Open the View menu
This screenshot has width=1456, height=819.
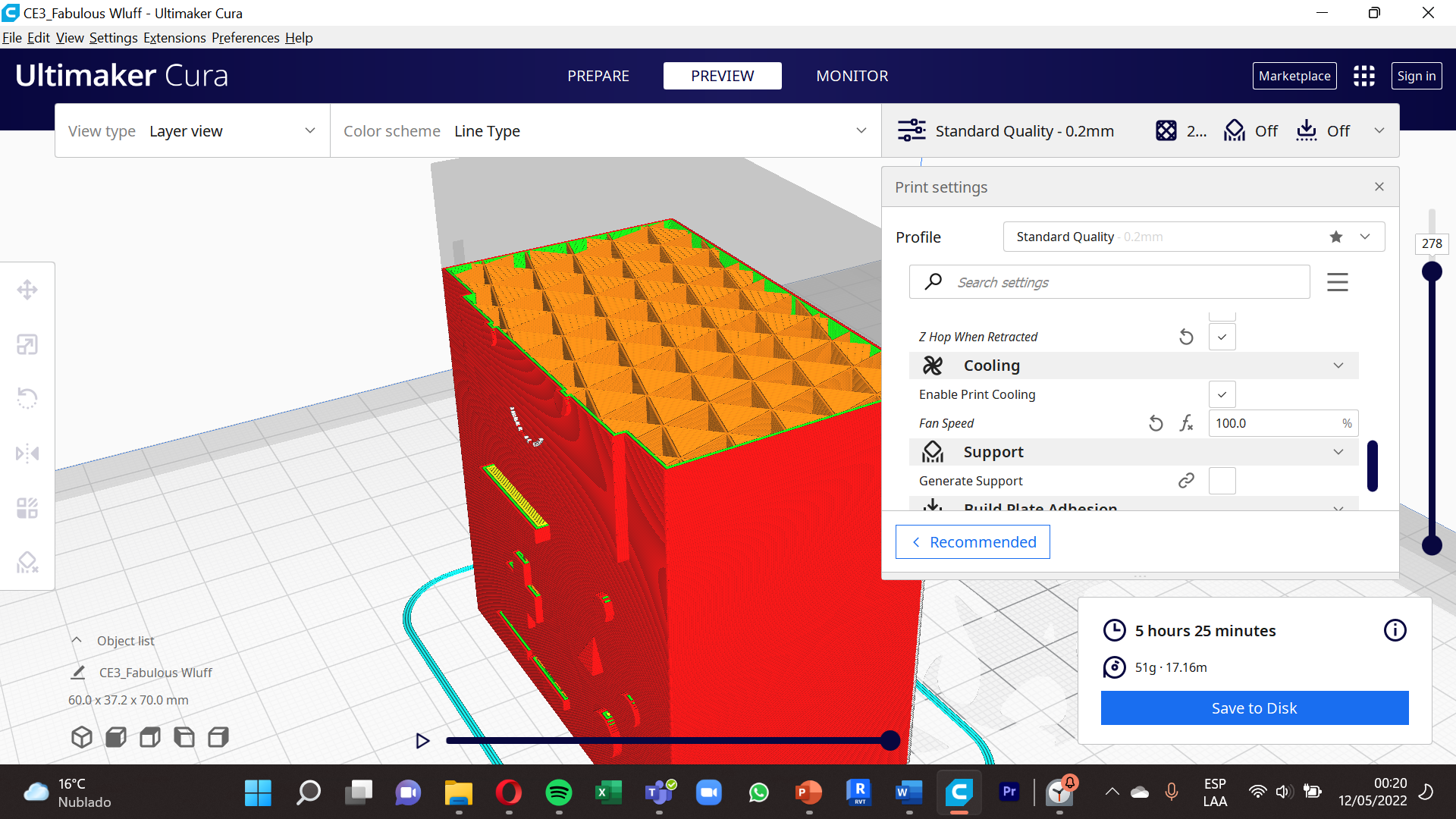pos(70,38)
